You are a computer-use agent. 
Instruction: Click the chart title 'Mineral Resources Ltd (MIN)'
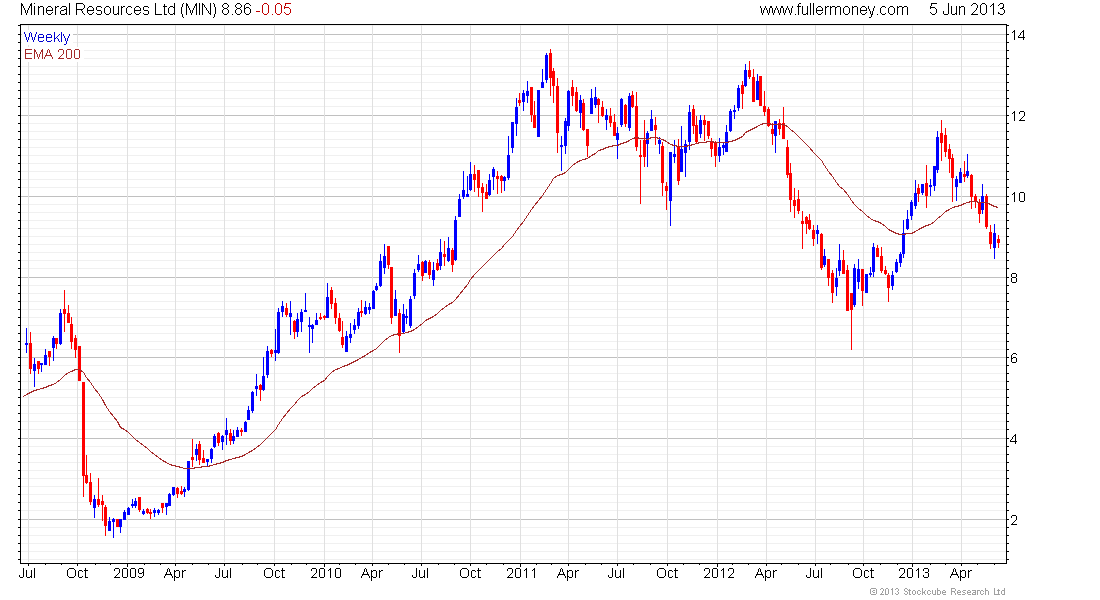pos(119,10)
